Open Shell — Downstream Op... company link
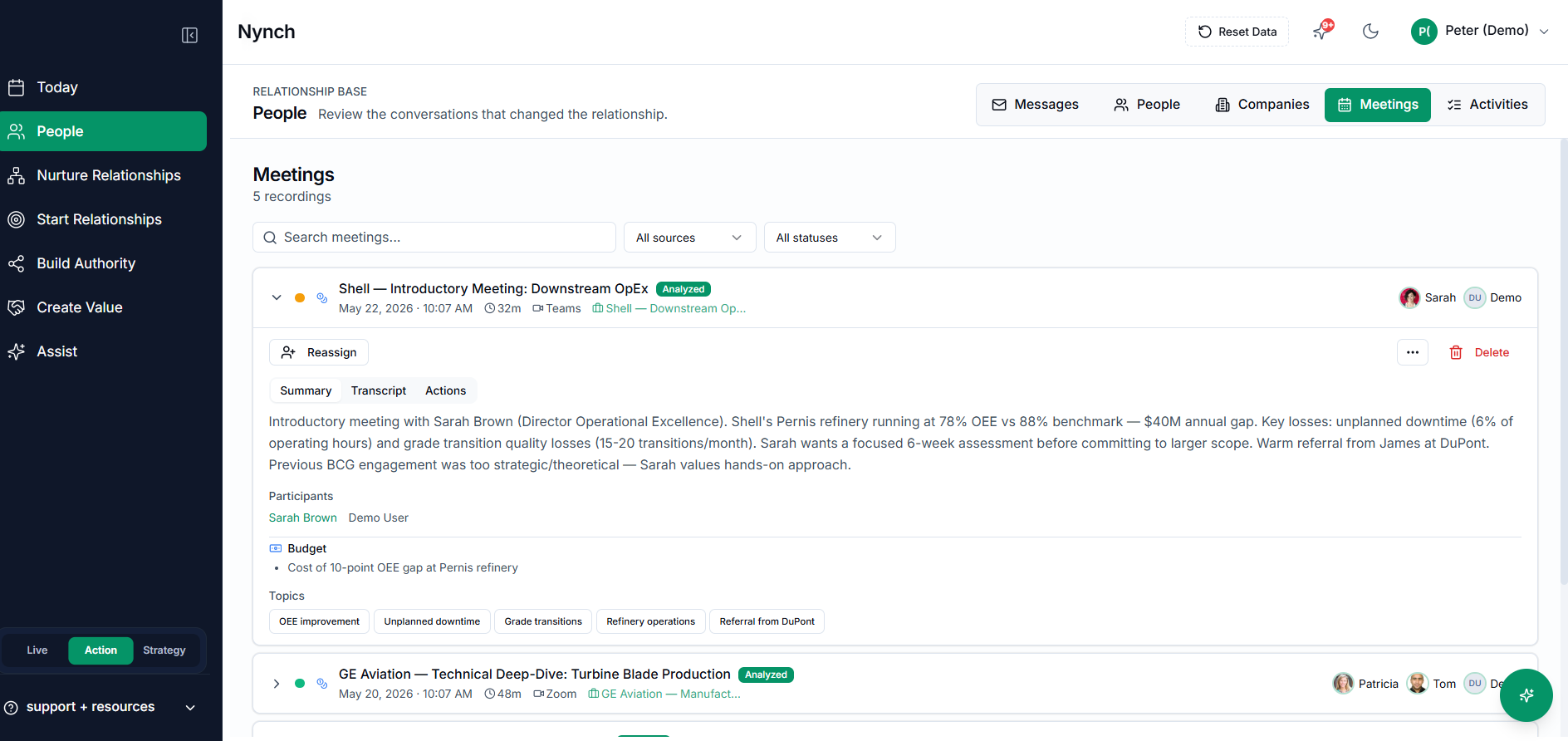The image size is (1568, 741). pos(669,308)
